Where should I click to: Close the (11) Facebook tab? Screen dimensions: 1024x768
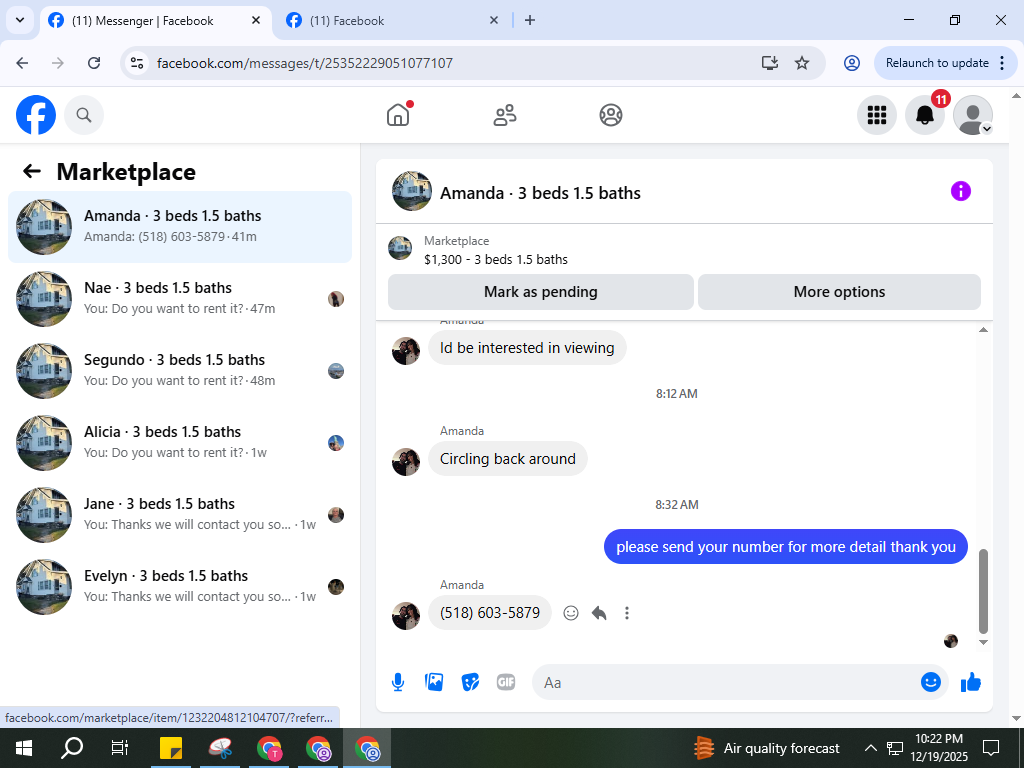point(494,20)
